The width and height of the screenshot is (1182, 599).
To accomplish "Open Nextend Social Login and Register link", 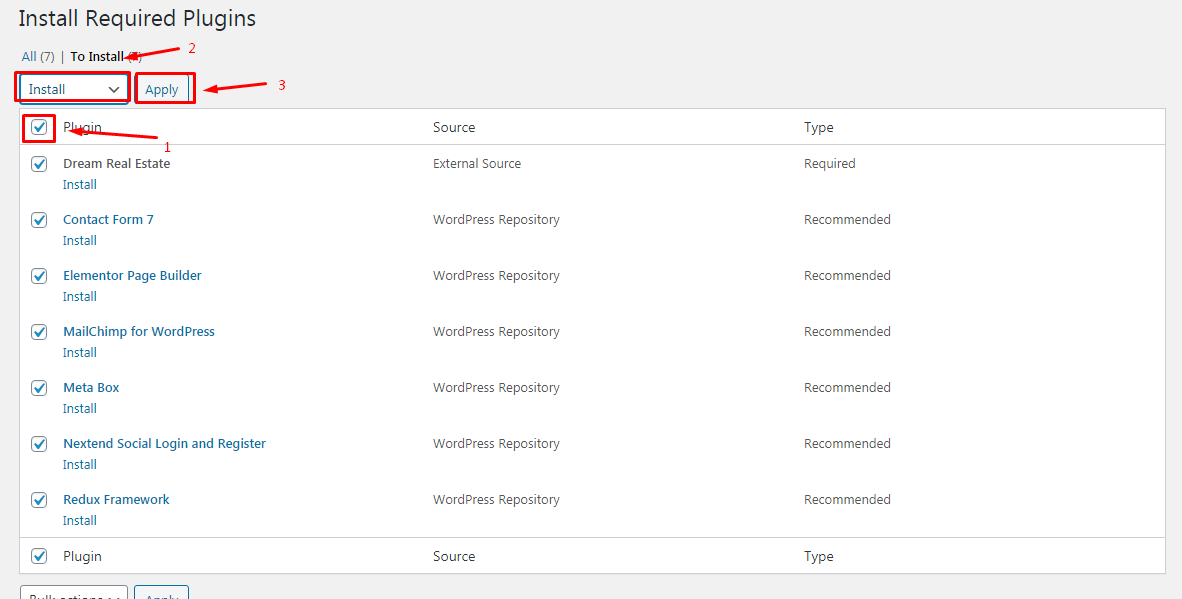I will tap(164, 444).
